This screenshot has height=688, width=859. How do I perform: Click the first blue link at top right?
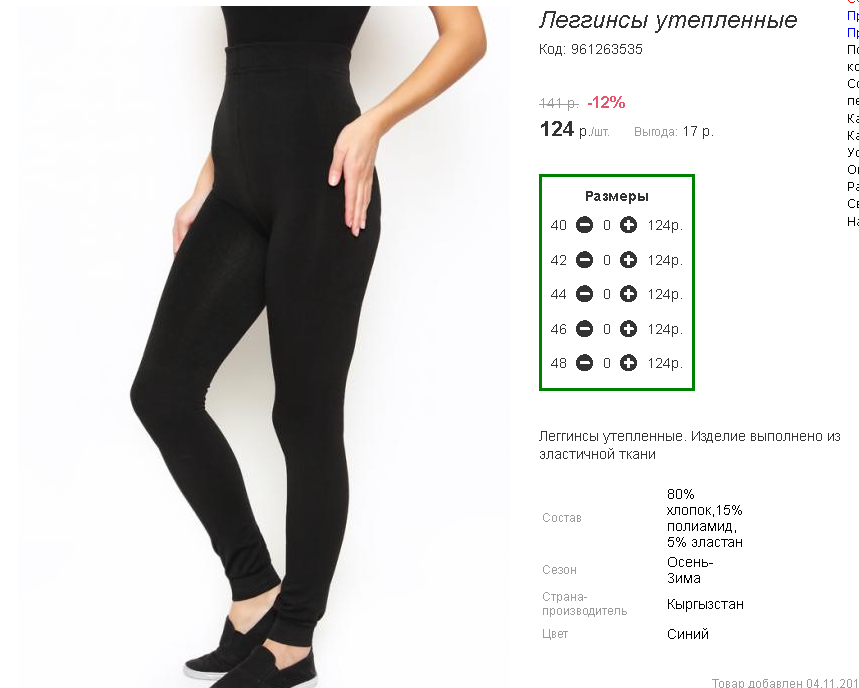click(x=853, y=15)
